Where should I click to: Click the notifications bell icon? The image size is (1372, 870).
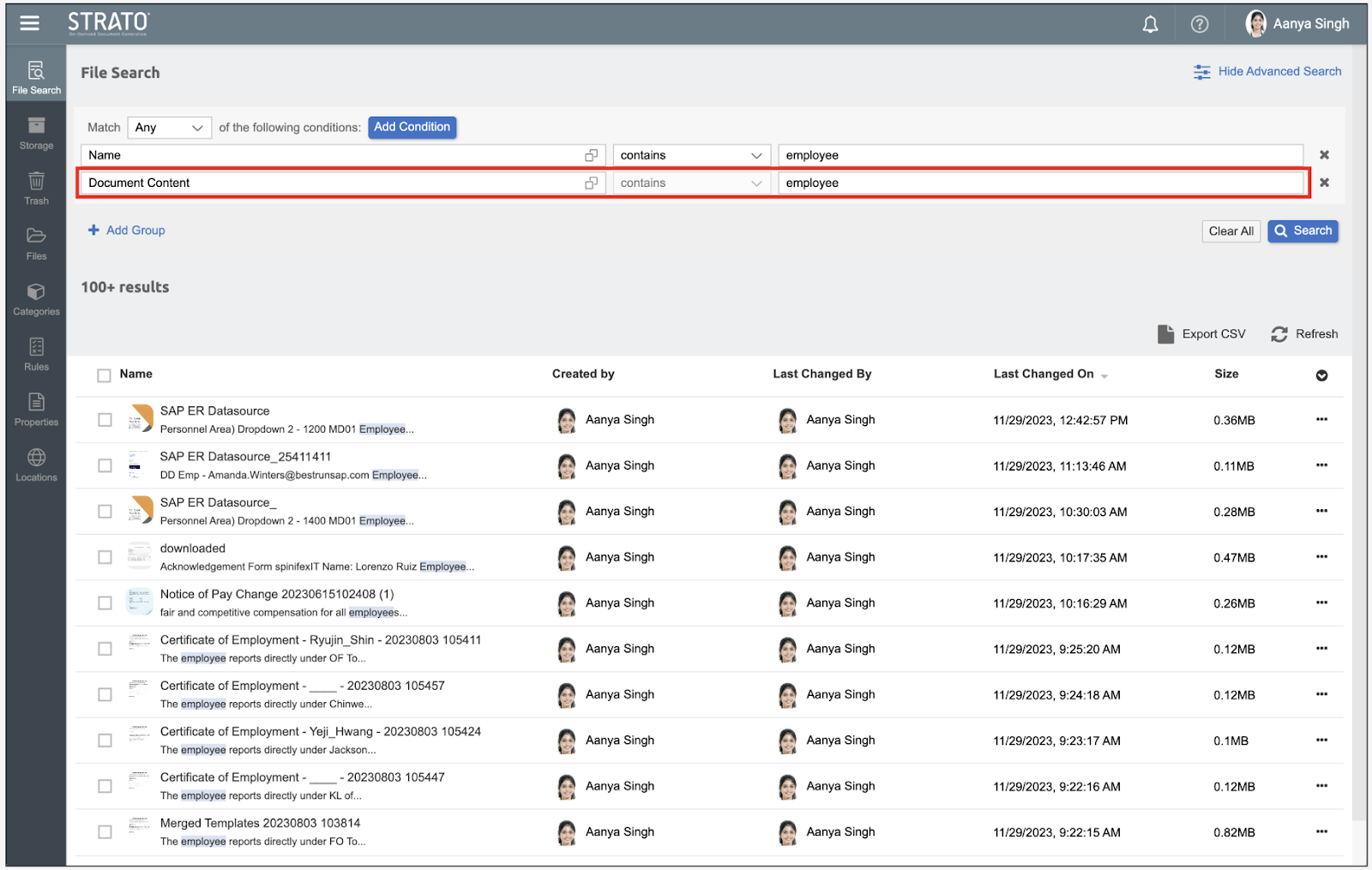pyautogui.click(x=1150, y=24)
